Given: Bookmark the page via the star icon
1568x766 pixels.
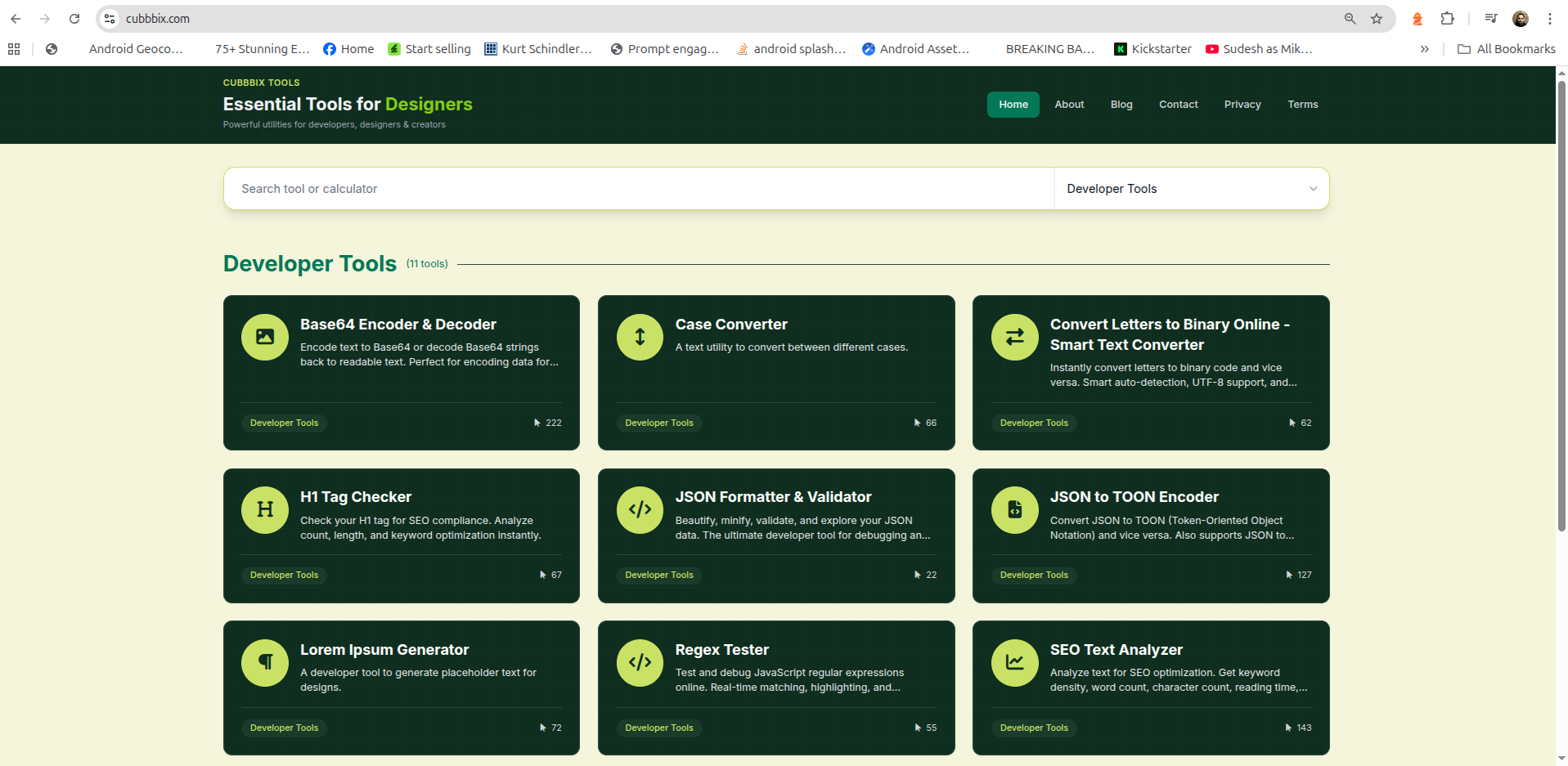Looking at the screenshot, I should pyautogui.click(x=1377, y=18).
